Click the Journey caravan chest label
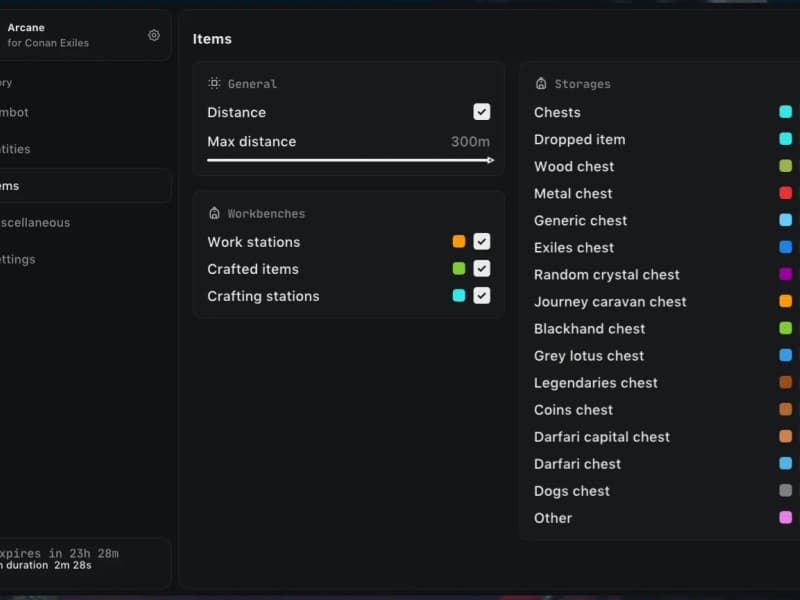The width and height of the screenshot is (800, 600). 610,302
